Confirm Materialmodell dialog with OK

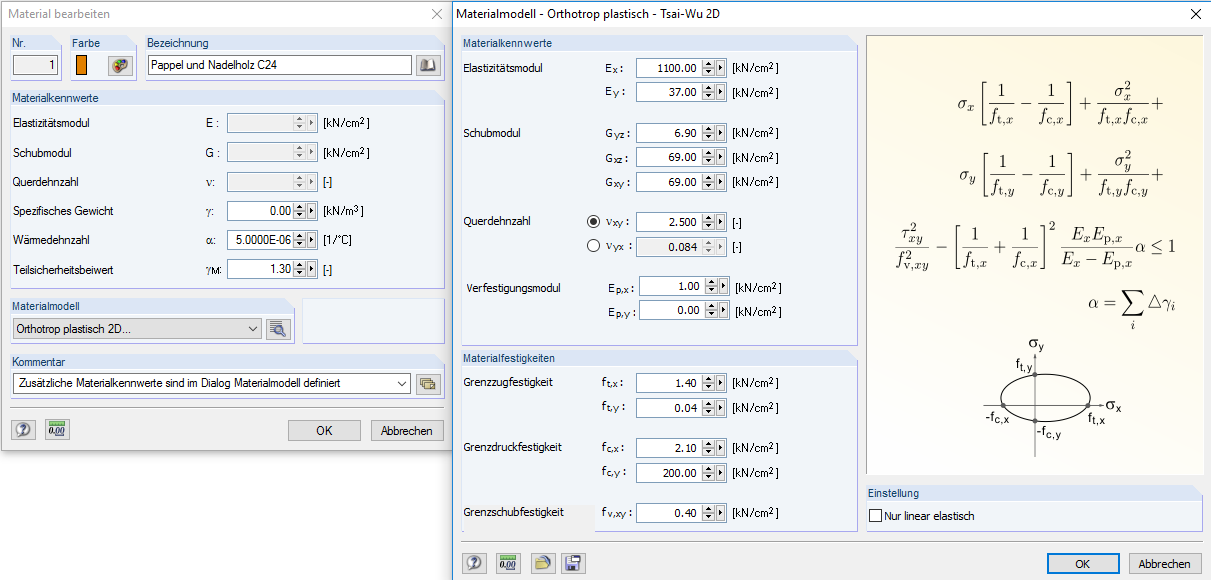click(1083, 563)
